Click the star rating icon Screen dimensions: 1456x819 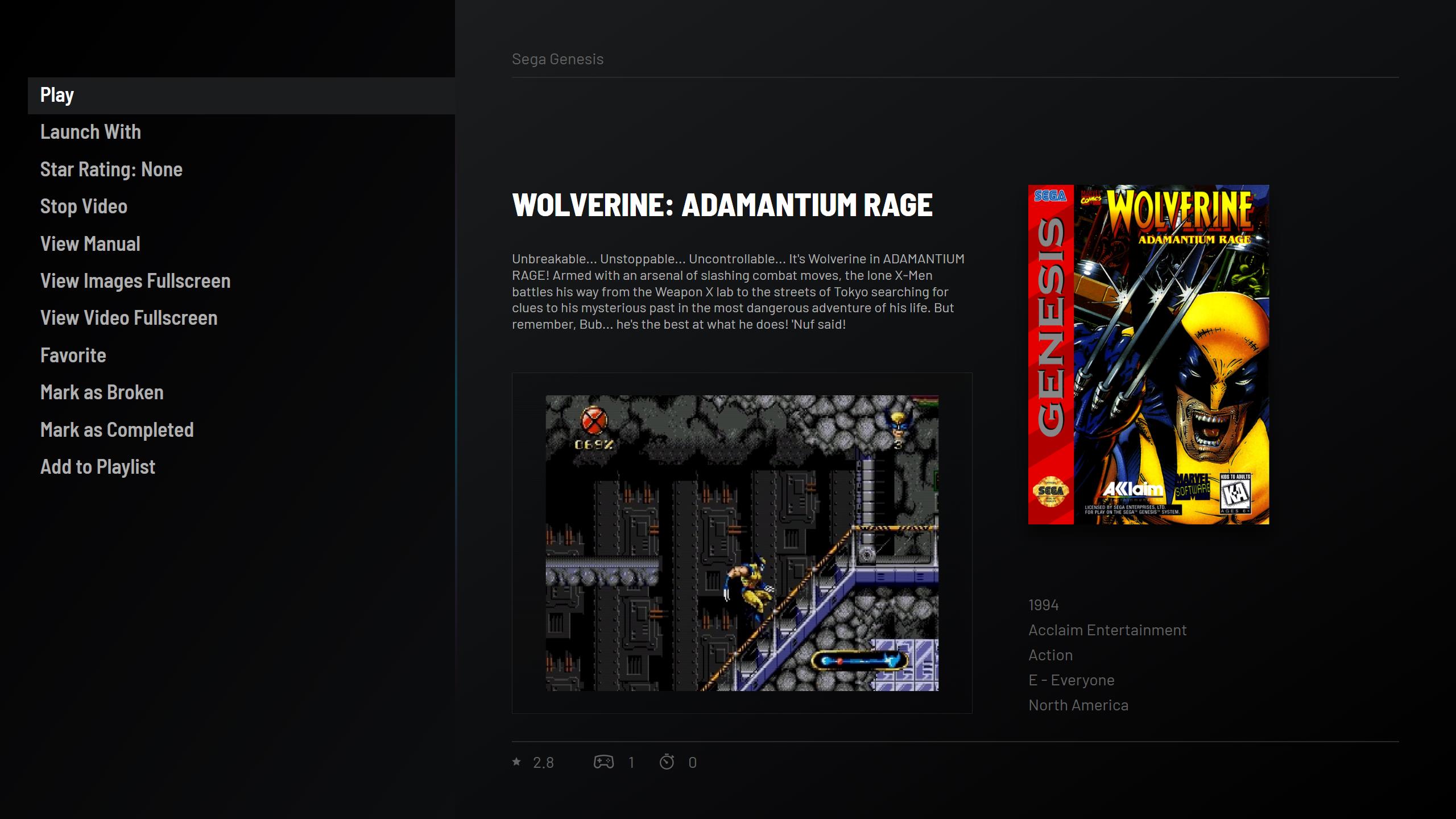point(516,762)
